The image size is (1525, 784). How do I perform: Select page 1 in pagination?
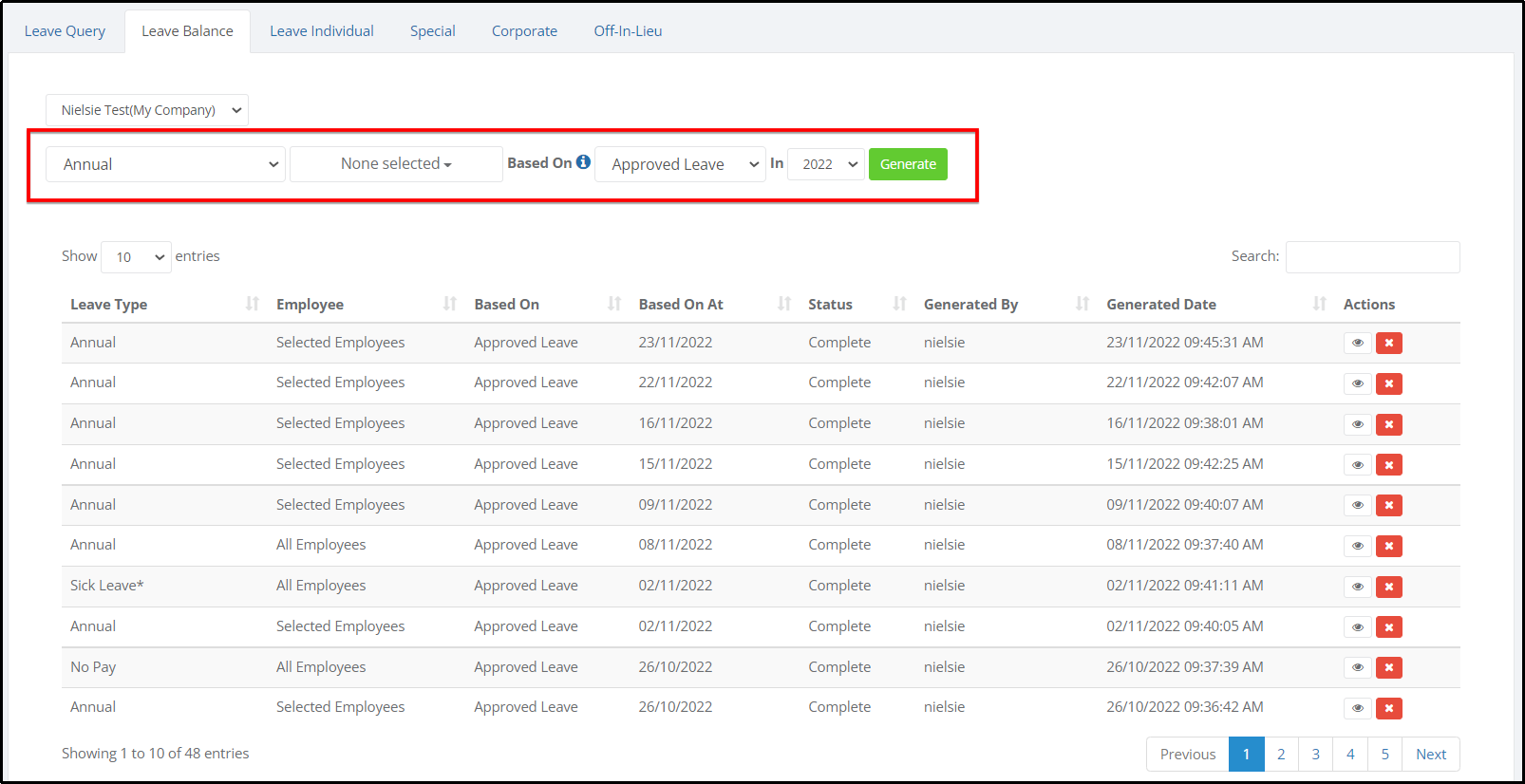[1247, 755]
